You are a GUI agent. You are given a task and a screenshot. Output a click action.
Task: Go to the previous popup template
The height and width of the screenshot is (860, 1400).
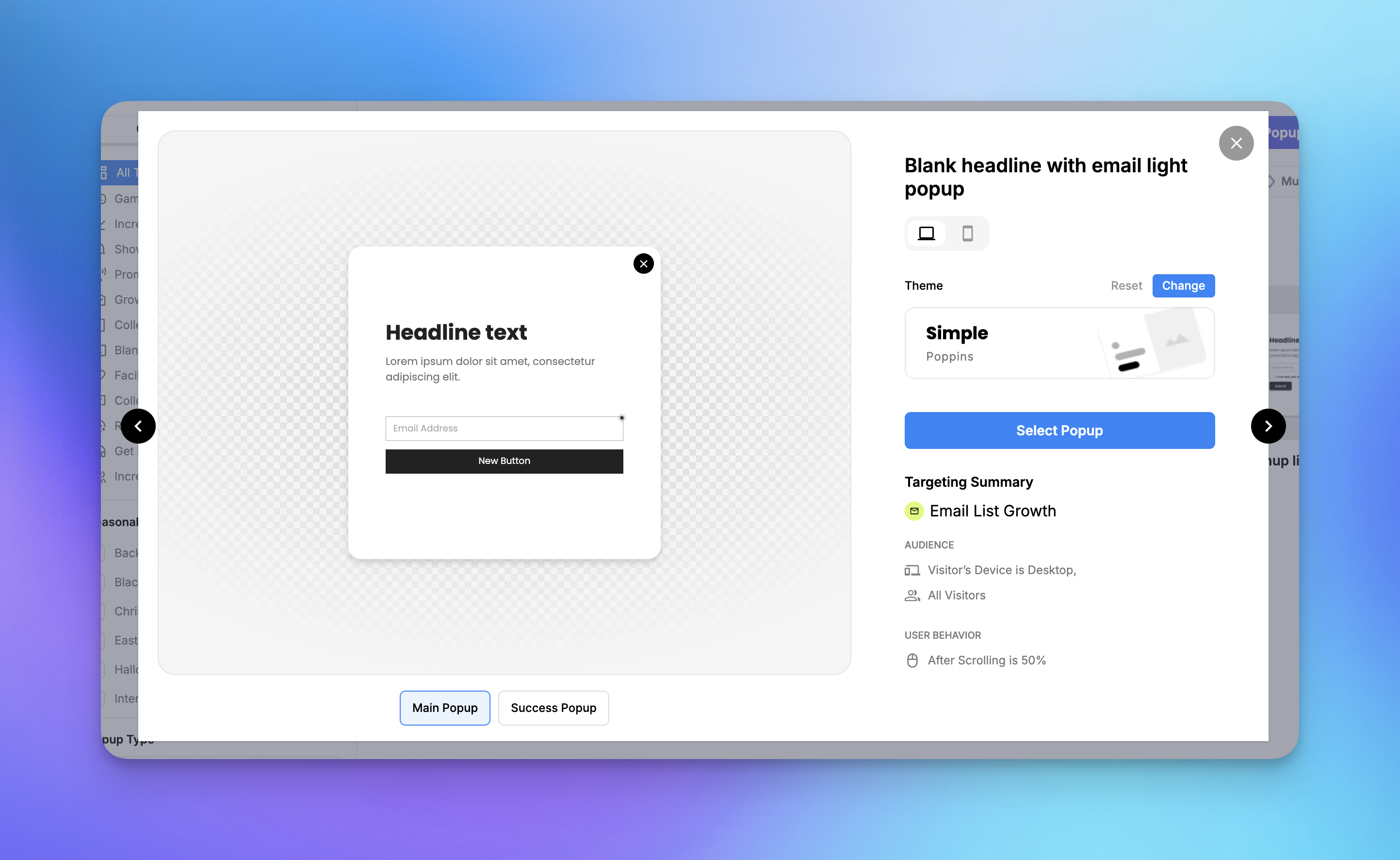click(138, 426)
